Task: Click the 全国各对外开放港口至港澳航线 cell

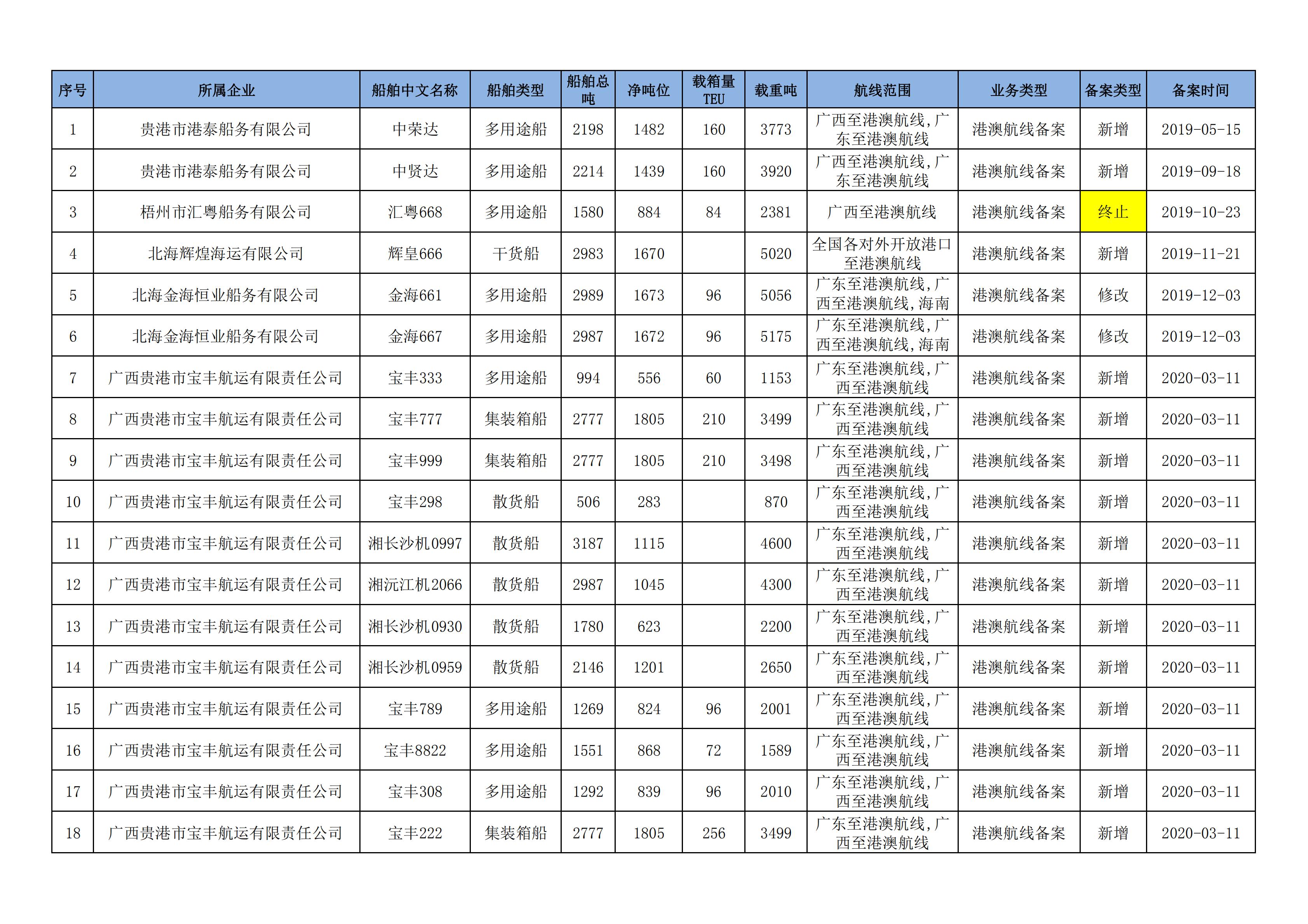Action: (882, 254)
